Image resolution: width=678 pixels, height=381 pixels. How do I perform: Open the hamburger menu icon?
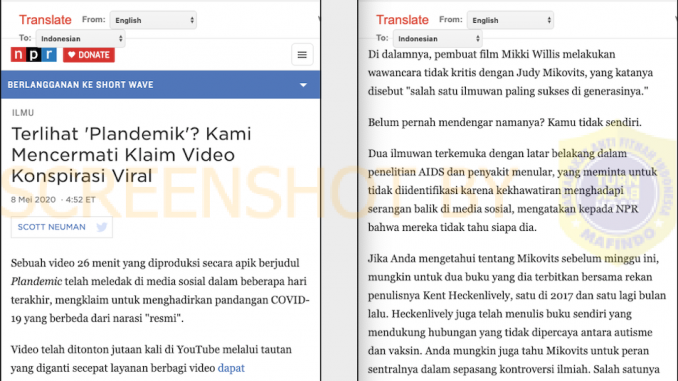pos(302,55)
